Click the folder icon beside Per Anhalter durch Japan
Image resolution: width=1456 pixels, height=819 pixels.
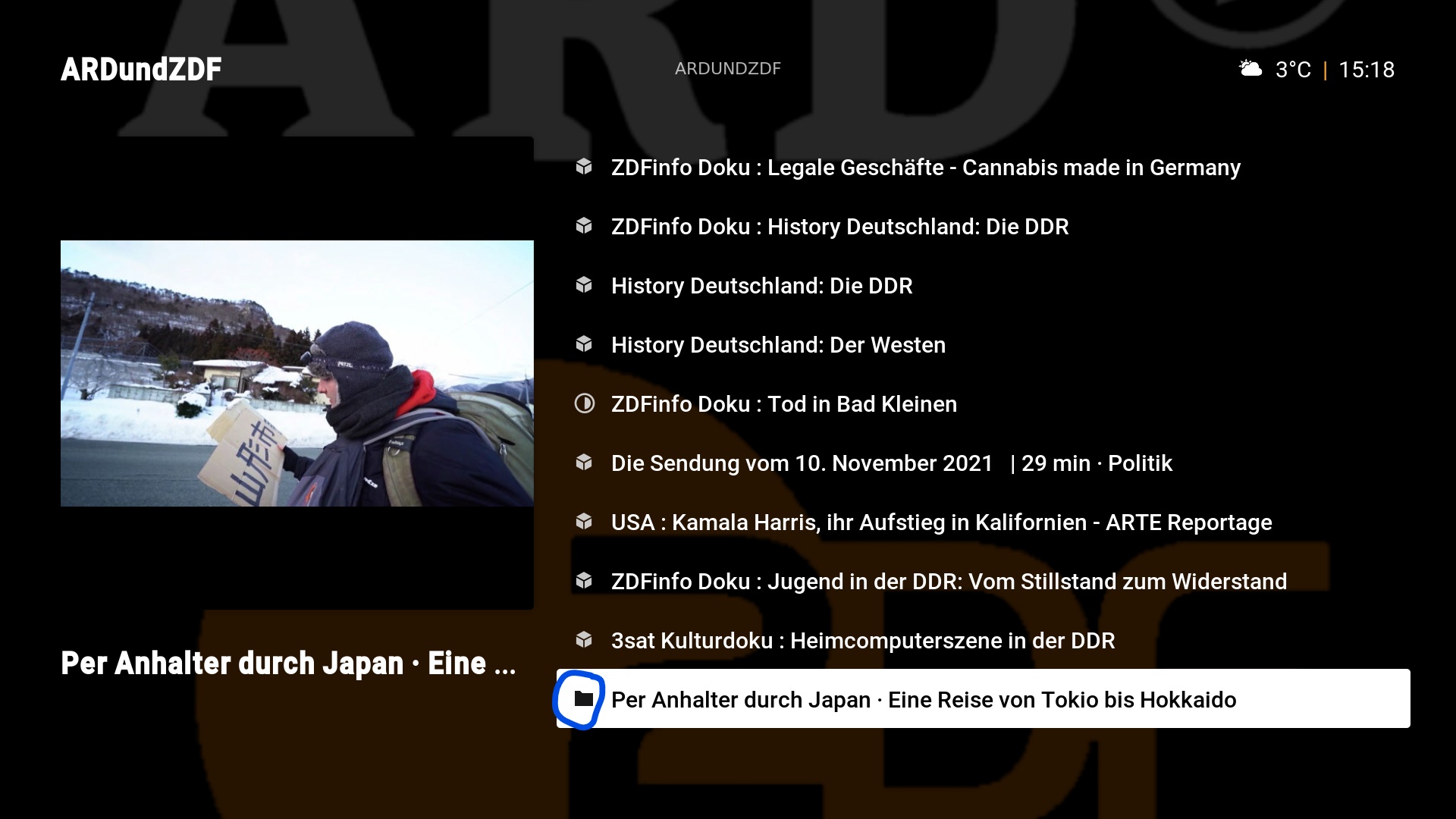tap(584, 698)
